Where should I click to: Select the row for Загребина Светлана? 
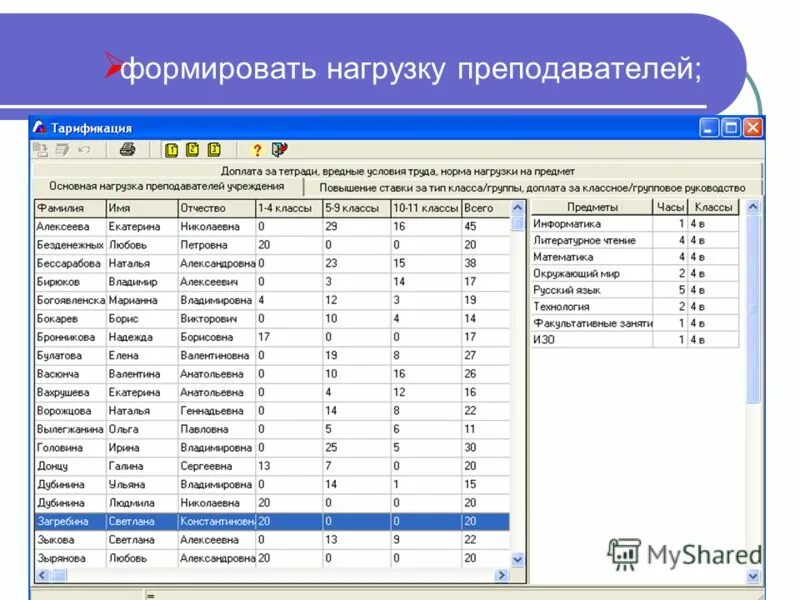(x=200, y=521)
